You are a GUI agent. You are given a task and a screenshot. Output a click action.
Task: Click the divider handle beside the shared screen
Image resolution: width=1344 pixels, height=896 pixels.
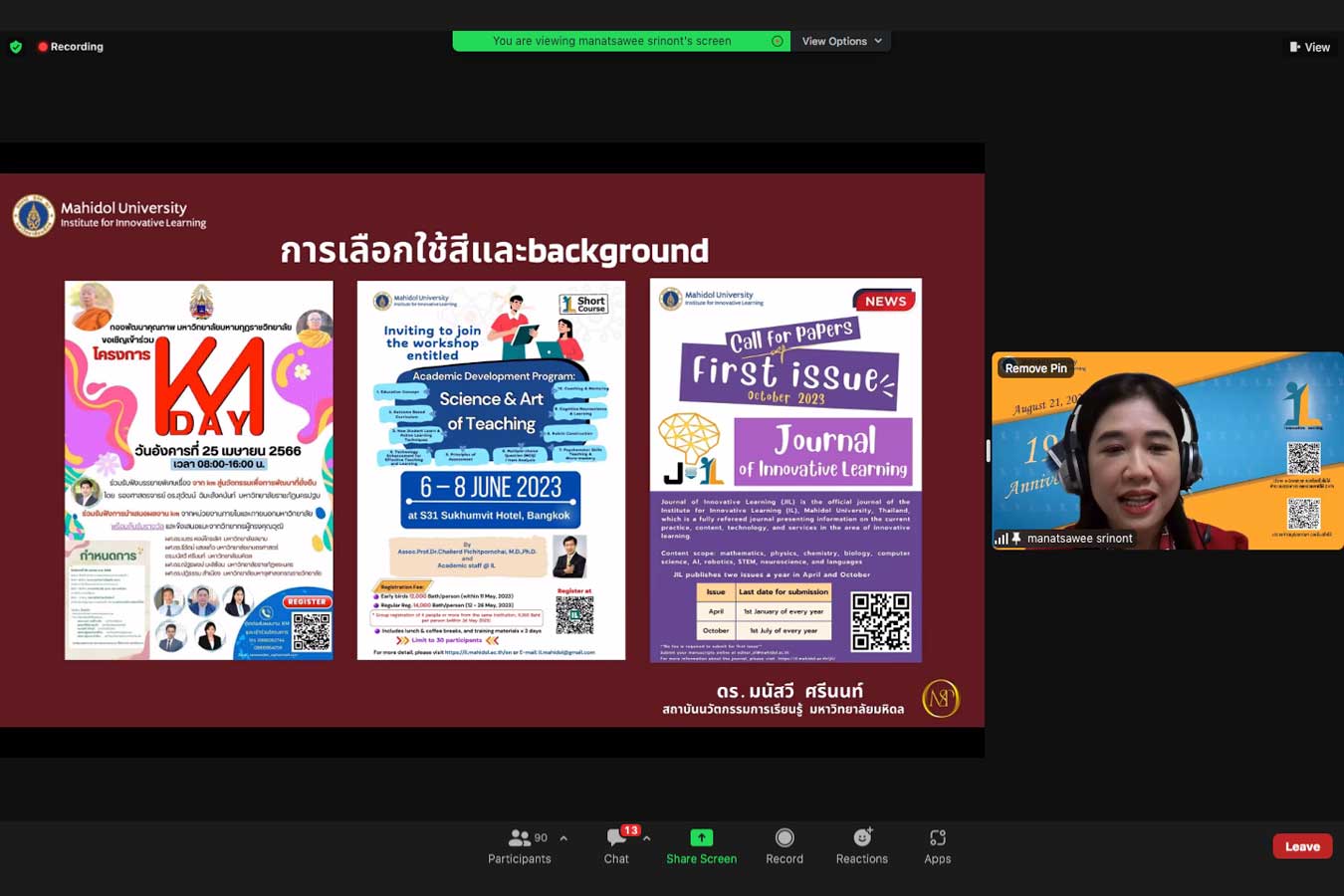[988, 451]
